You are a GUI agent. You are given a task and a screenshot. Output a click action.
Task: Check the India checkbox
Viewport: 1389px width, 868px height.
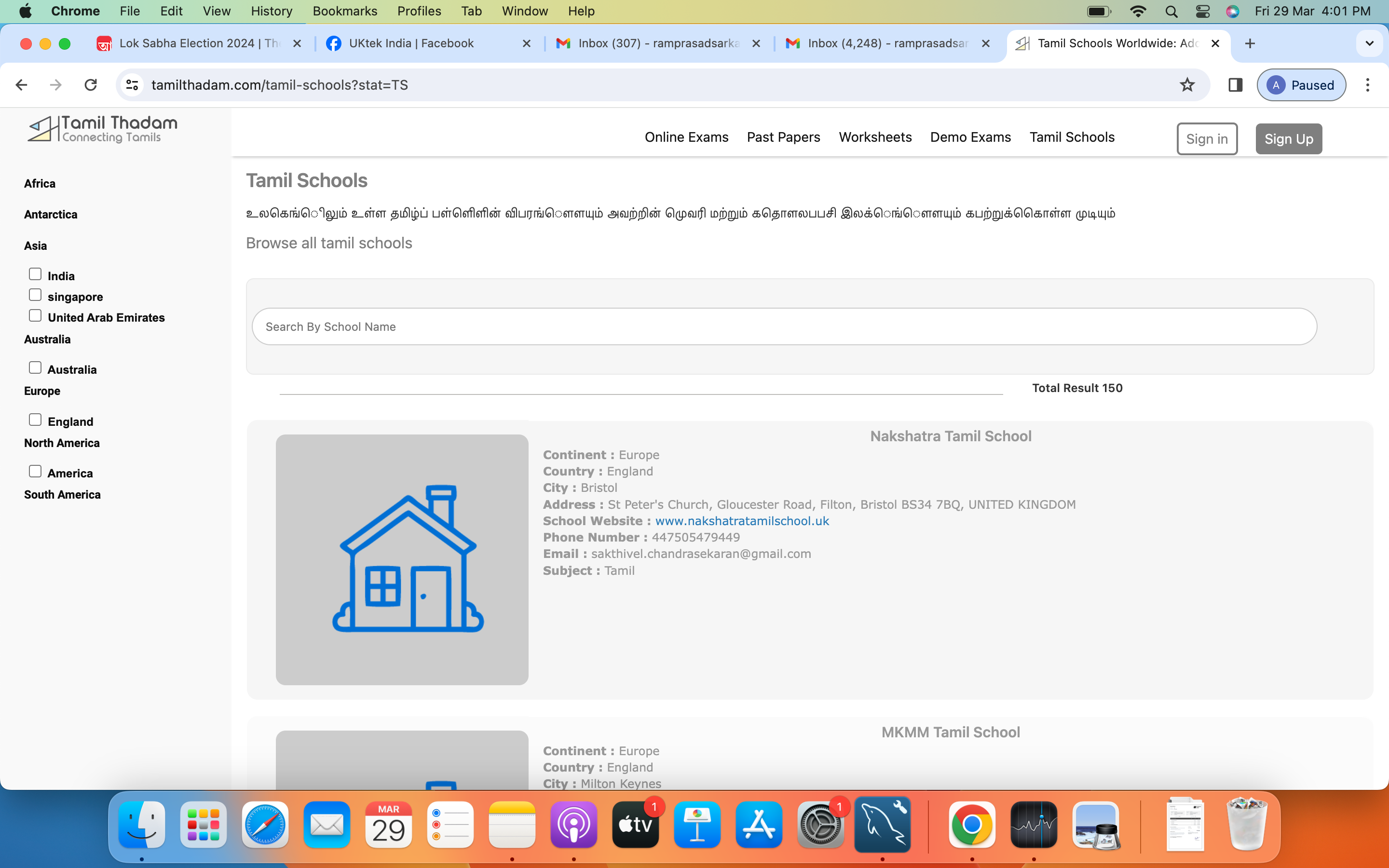(x=35, y=274)
